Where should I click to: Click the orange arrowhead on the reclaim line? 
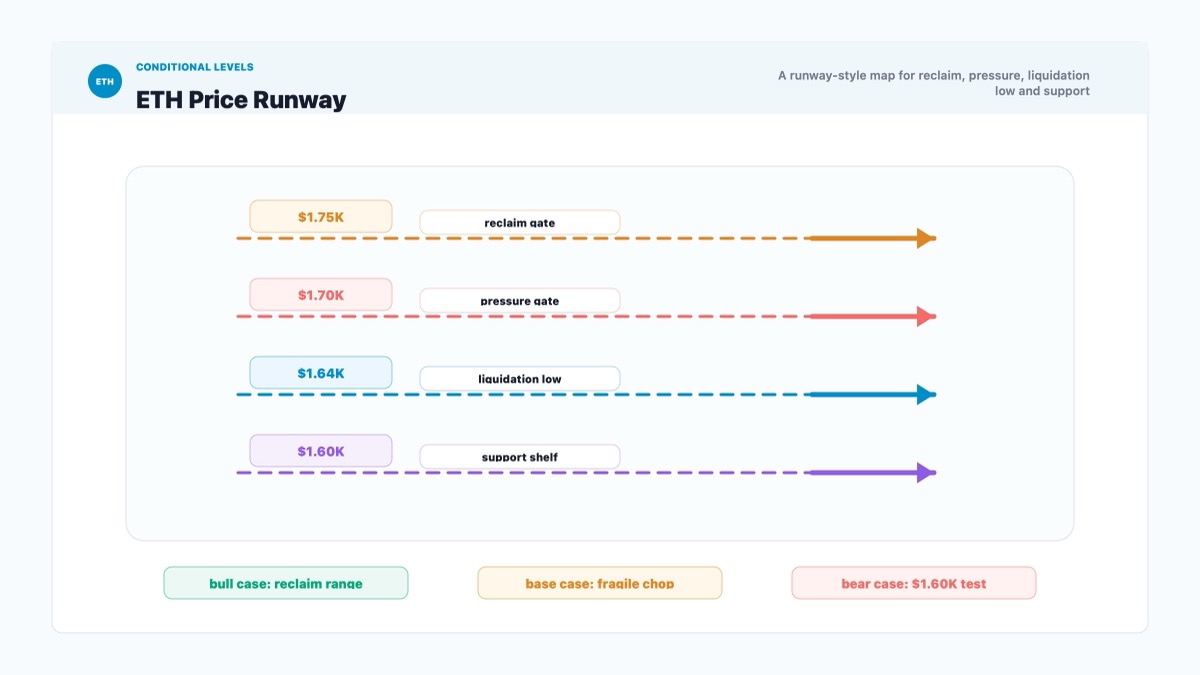point(926,238)
